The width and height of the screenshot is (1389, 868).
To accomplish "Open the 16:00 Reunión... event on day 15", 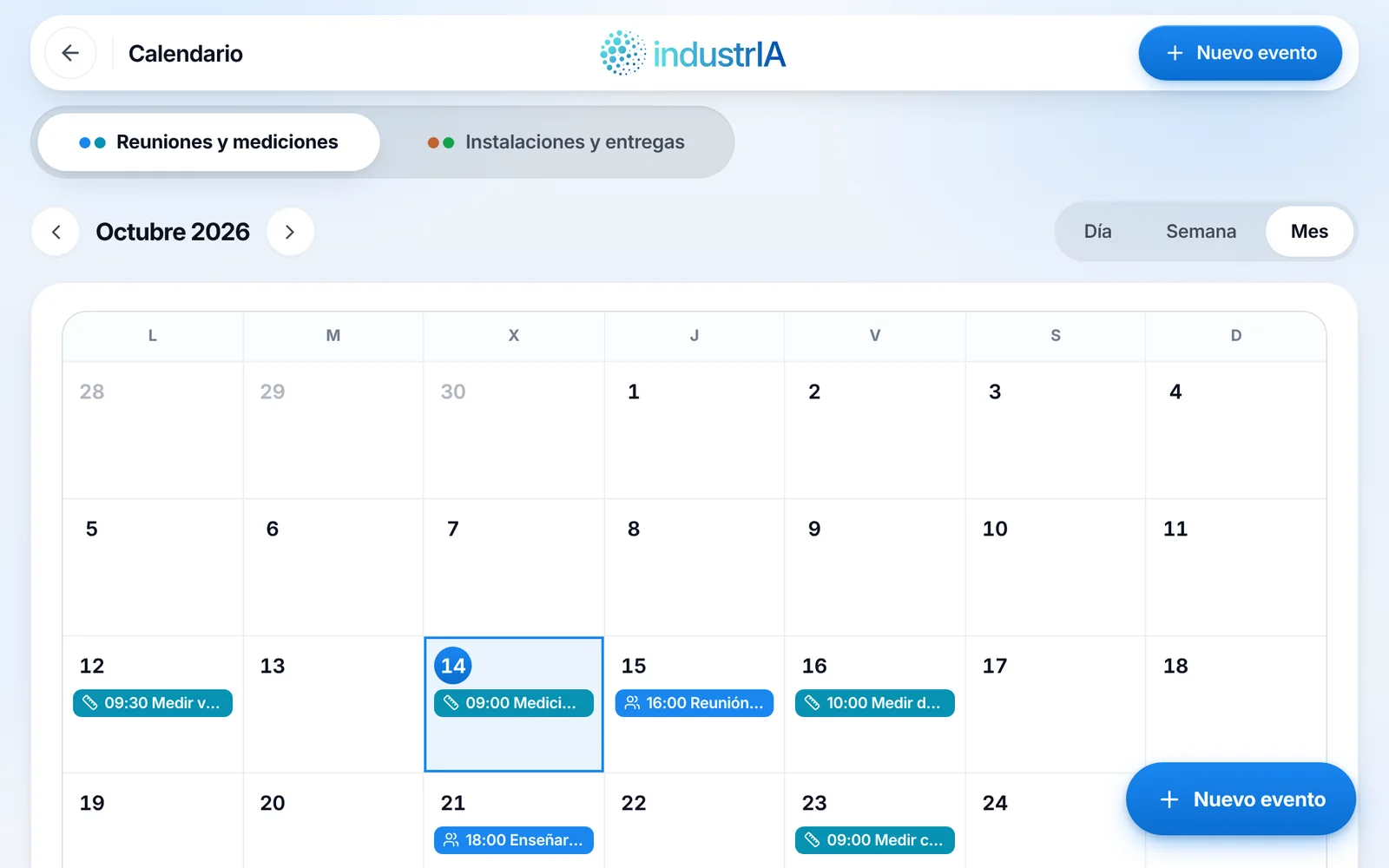I will pos(694,703).
